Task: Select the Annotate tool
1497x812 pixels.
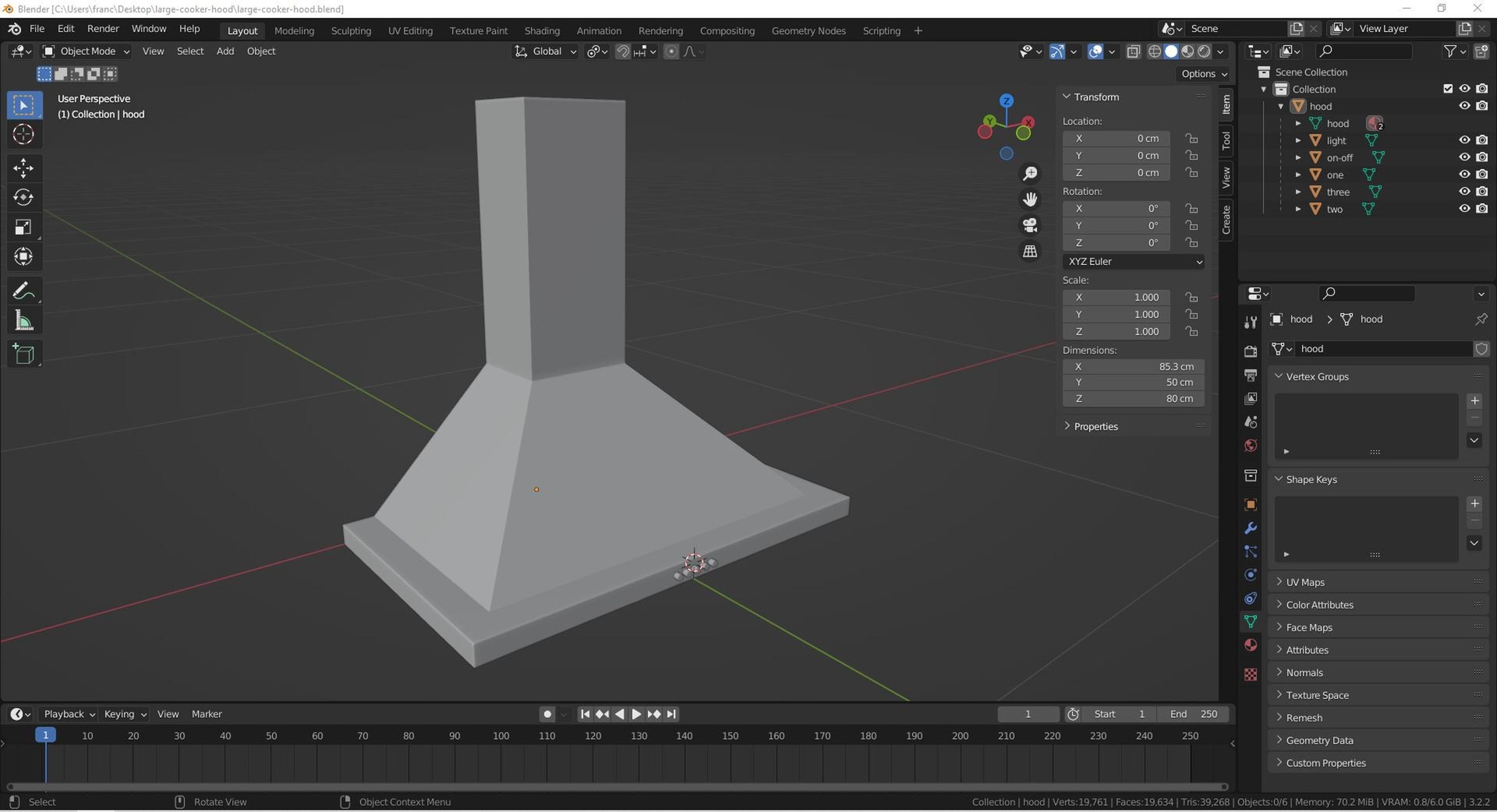Action: pos(23,291)
